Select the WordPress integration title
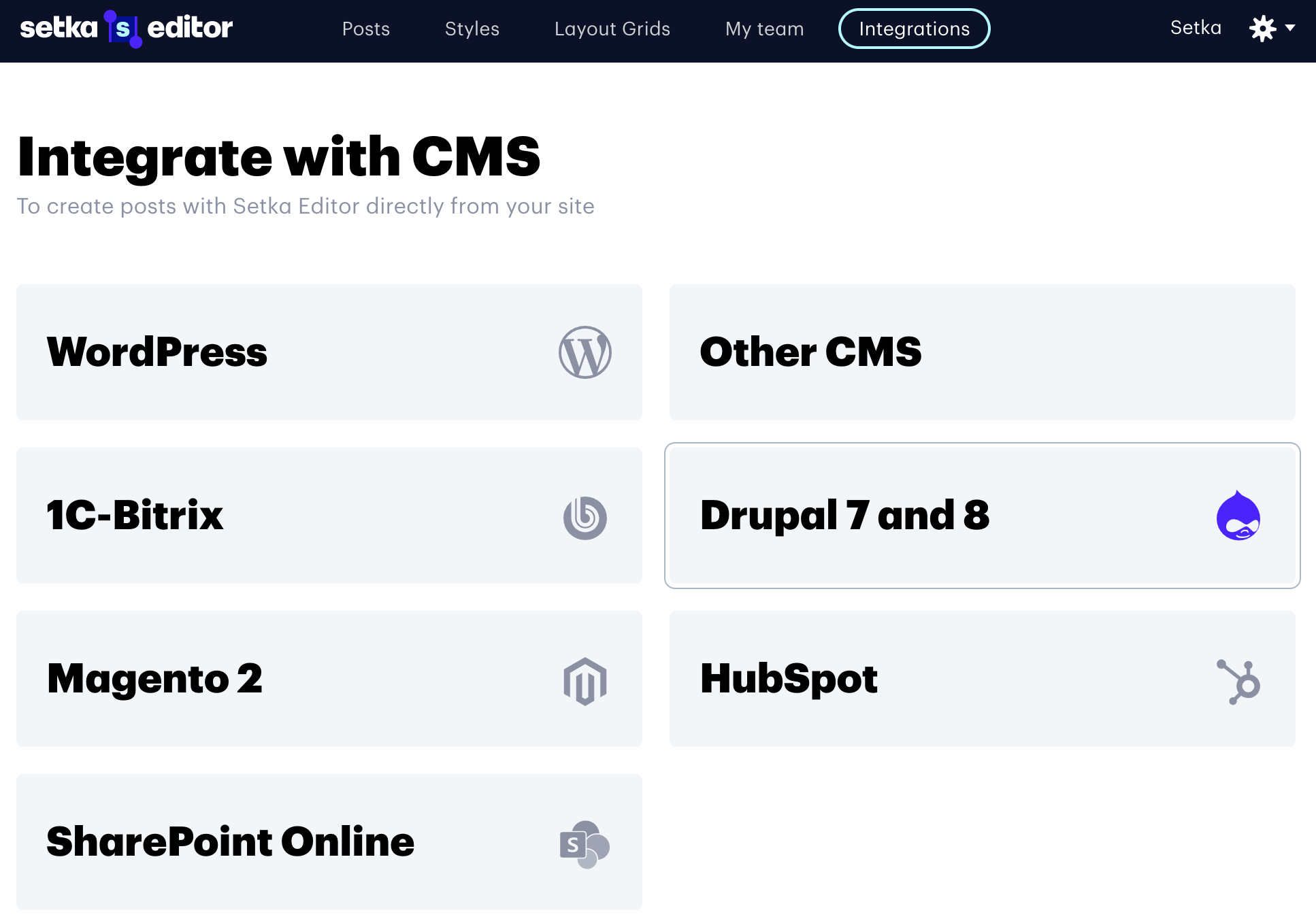1316x921 pixels. [157, 352]
